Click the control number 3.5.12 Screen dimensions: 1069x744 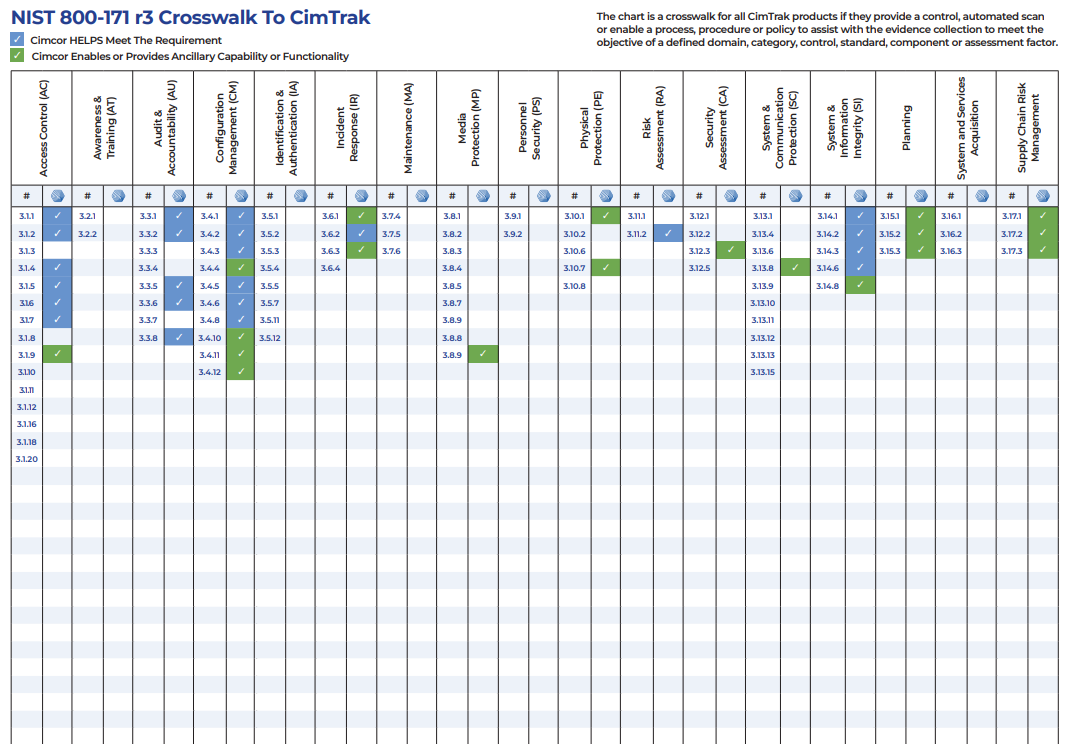pyautogui.click(x=270, y=338)
